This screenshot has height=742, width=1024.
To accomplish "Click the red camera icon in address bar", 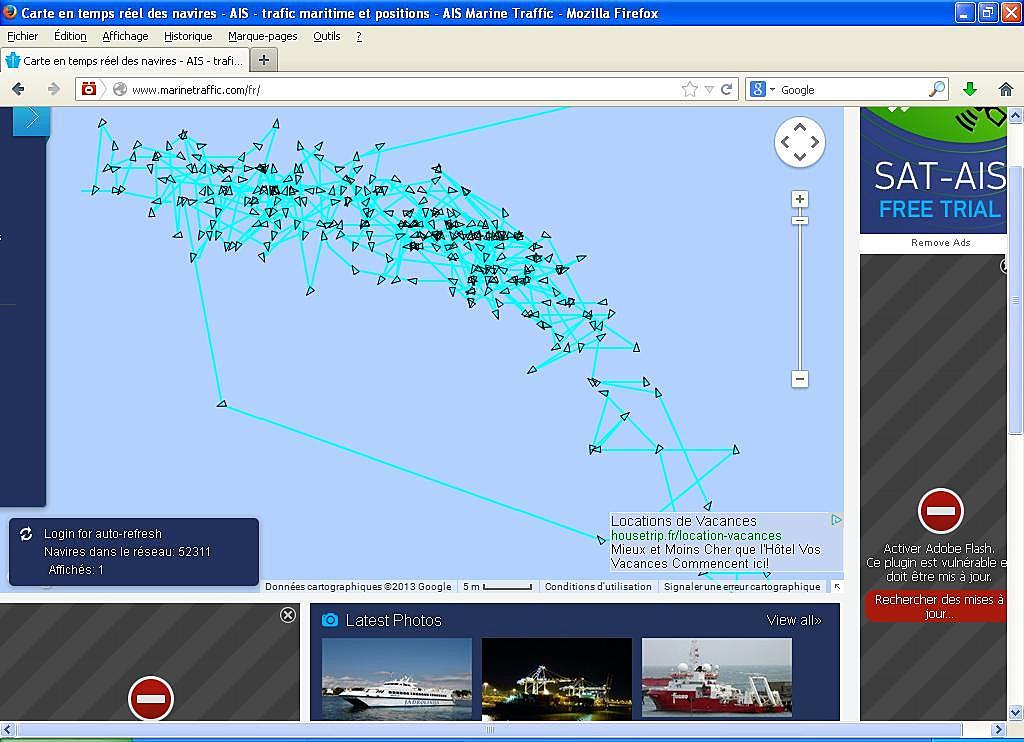I will pyautogui.click(x=89, y=89).
